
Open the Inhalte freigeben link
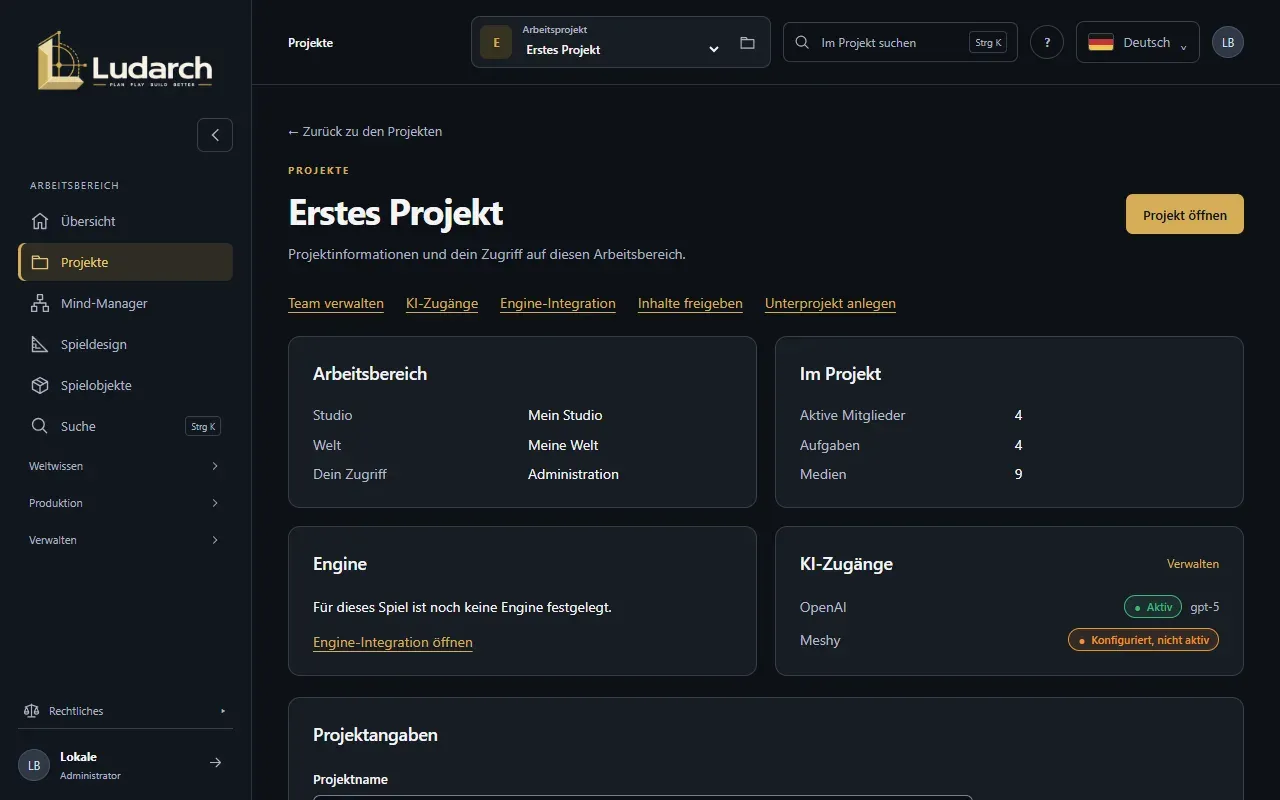(690, 303)
